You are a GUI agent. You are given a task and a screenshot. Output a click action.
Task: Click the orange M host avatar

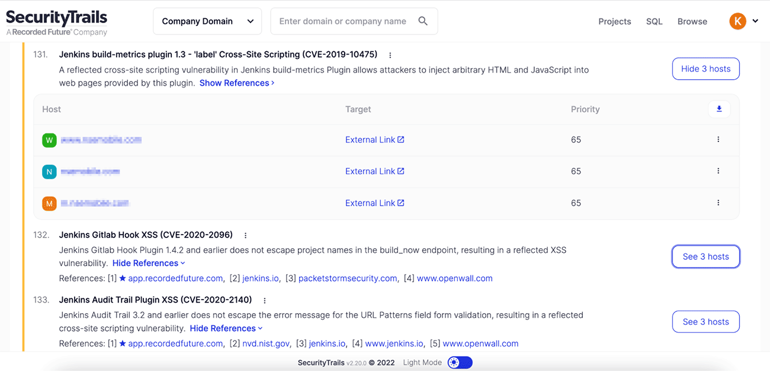[x=49, y=203]
